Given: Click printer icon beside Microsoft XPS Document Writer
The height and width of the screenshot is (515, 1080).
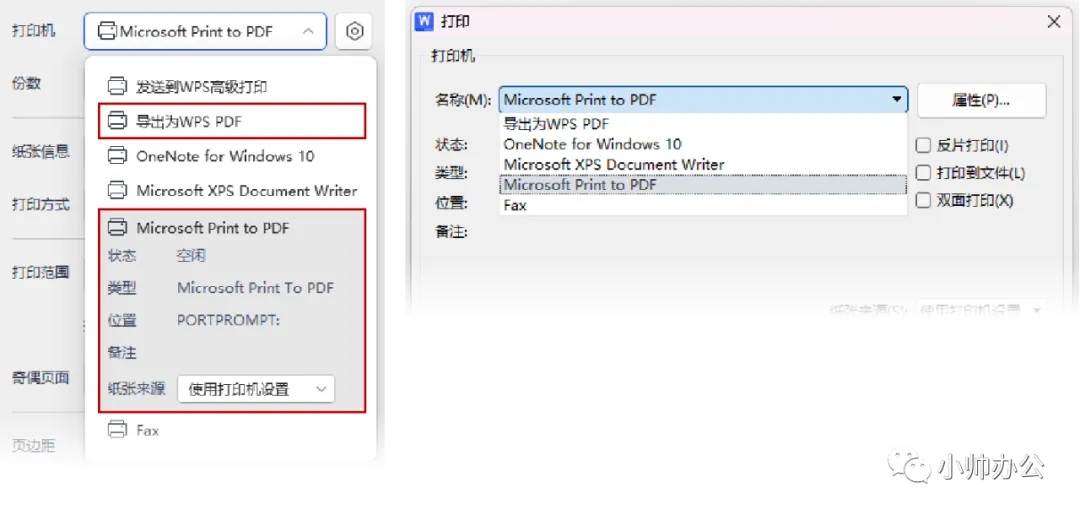Looking at the screenshot, I should tap(118, 190).
